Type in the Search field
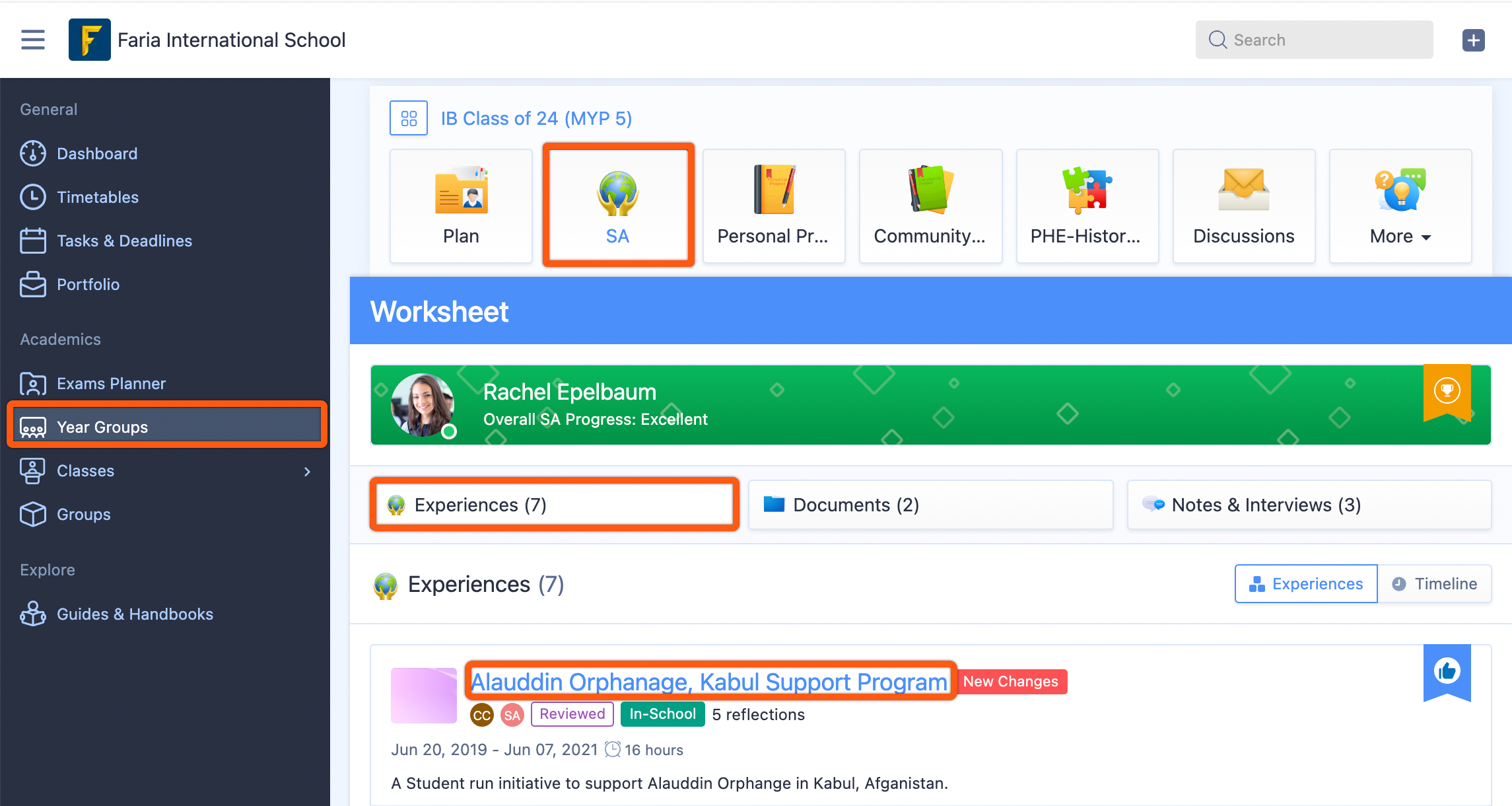Viewport: 1512px width, 806px height. [1314, 40]
